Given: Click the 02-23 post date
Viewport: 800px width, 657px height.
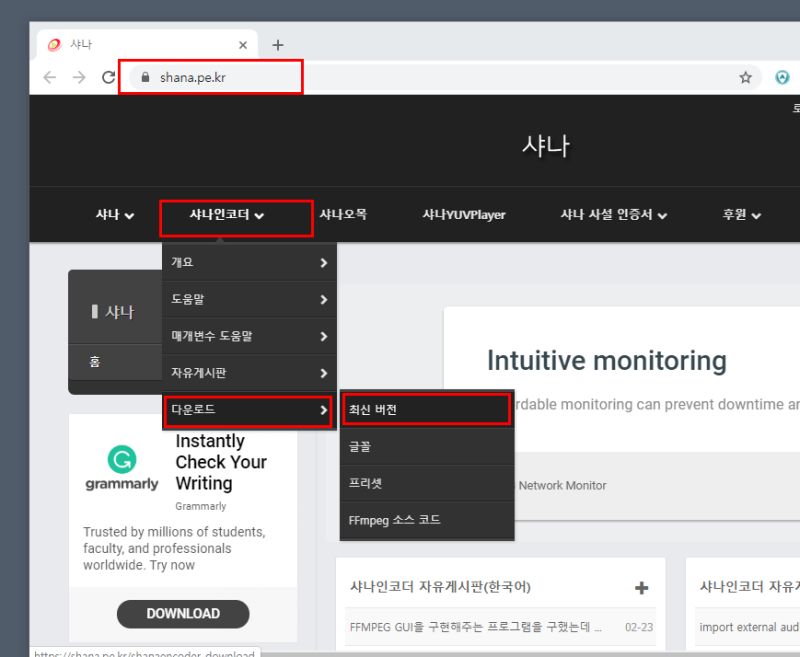Looking at the screenshot, I should click(639, 627).
